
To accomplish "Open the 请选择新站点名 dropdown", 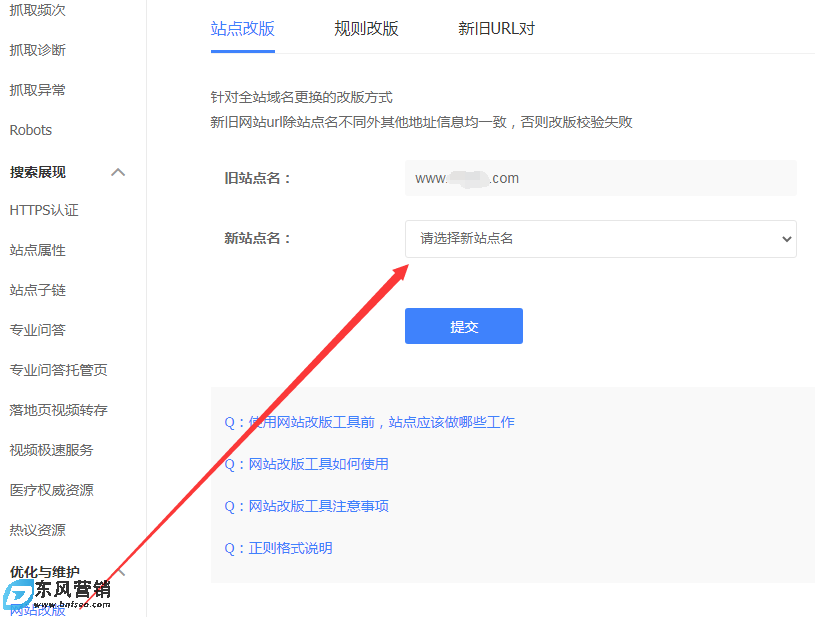I will pyautogui.click(x=600, y=239).
